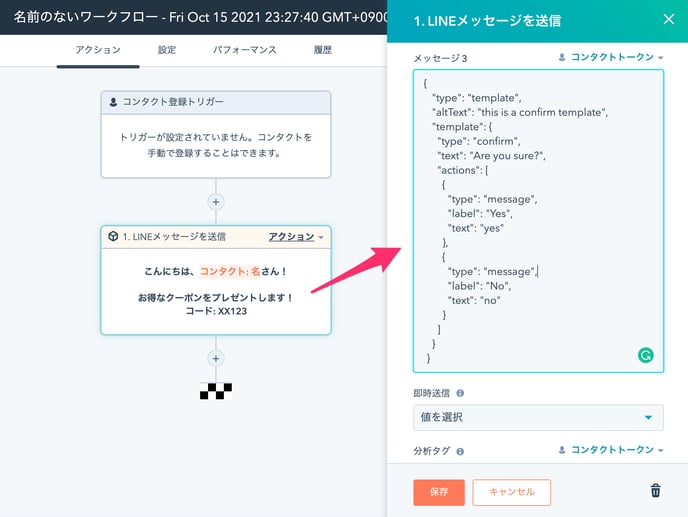The width and height of the screenshot is (688, 517).
Task: Click info icon next to 分析タグ
Action: [x=460, y=451]
